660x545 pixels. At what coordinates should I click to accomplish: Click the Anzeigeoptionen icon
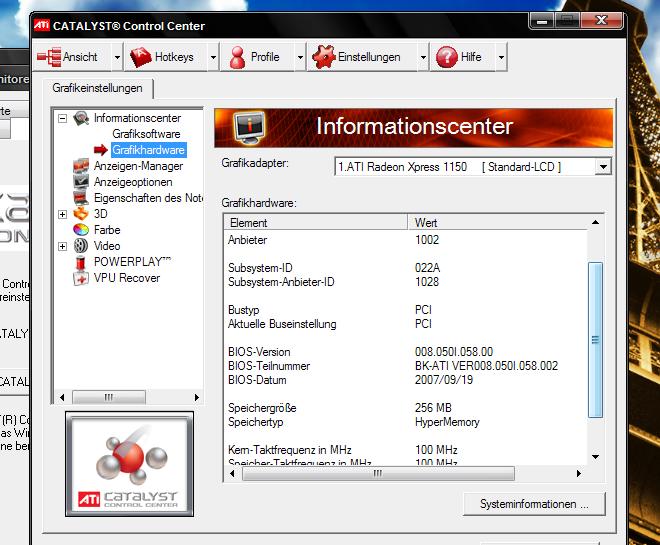81,181
